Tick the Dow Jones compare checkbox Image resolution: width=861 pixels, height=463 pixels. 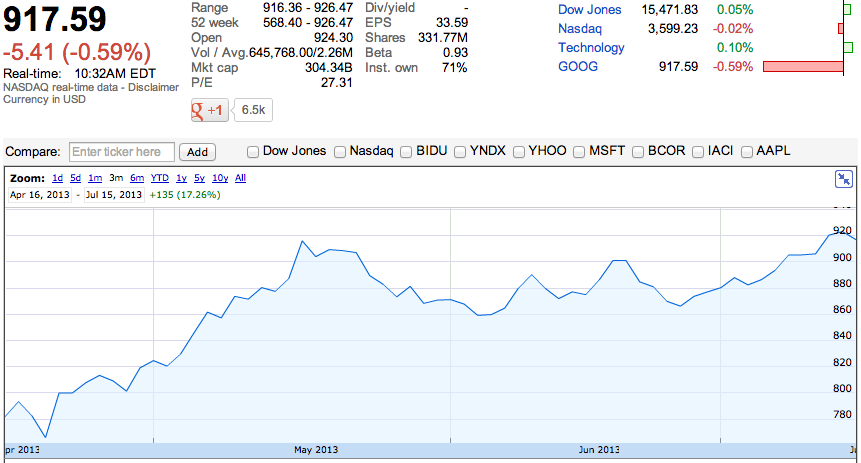(x=253, y=152)
